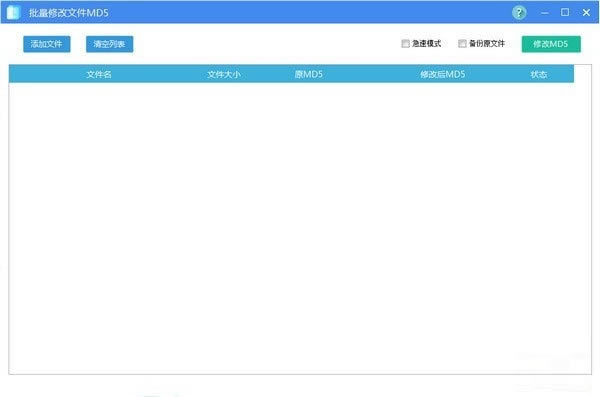Maximize the application window

(565, 12)
